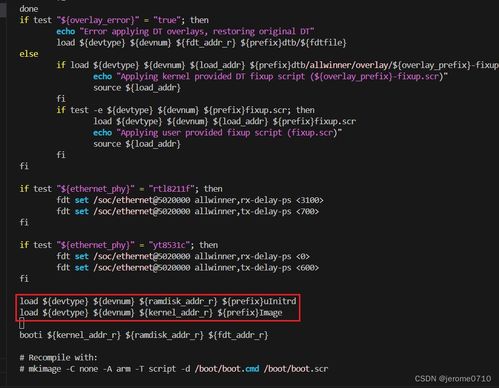This screenshot has height=388, width=499.
Task: Click the tx-delay-ps <700> fdt set line
Action: click(x=188, y=212)
